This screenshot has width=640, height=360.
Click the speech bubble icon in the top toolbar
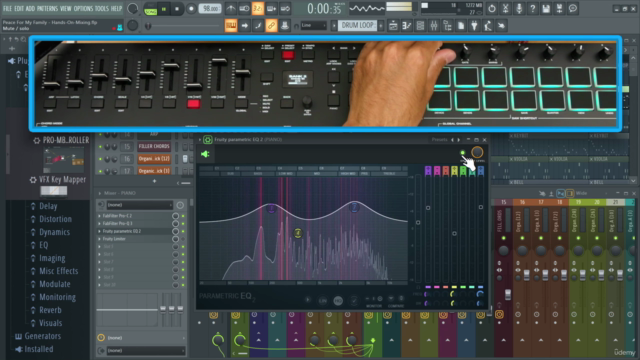click(573, 9)
